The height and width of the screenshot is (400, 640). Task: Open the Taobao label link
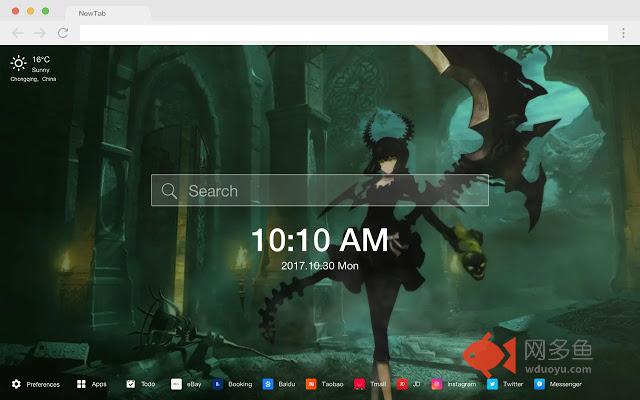point(332,384)
